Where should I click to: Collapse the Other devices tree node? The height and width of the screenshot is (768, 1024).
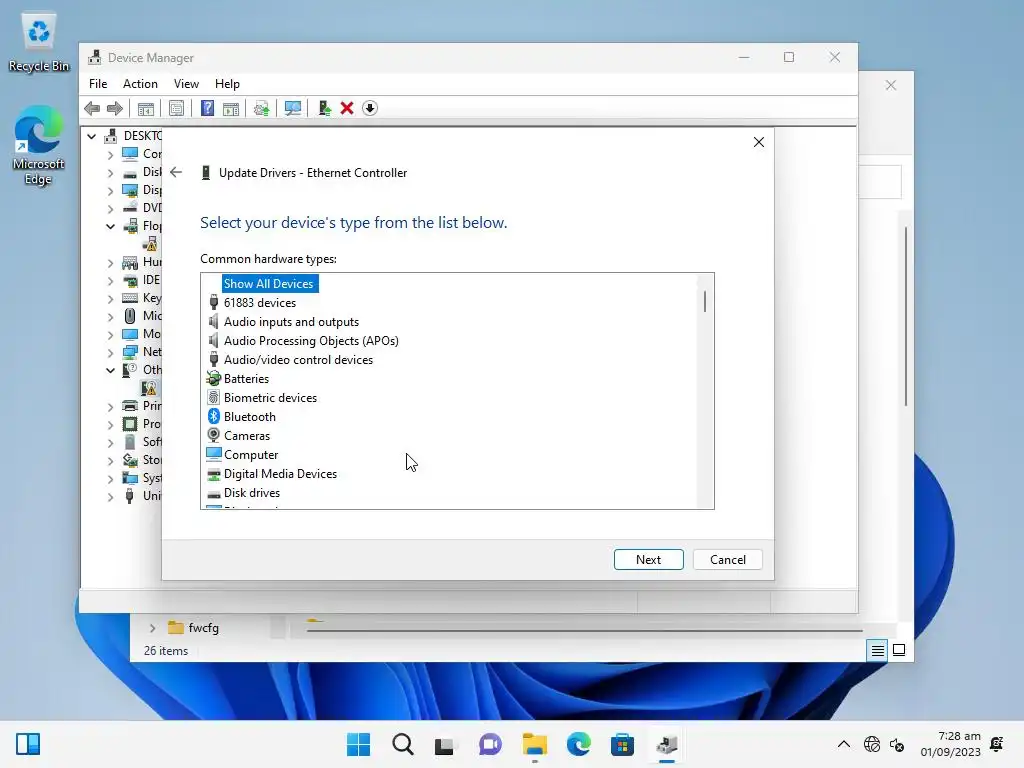(110, 370)
